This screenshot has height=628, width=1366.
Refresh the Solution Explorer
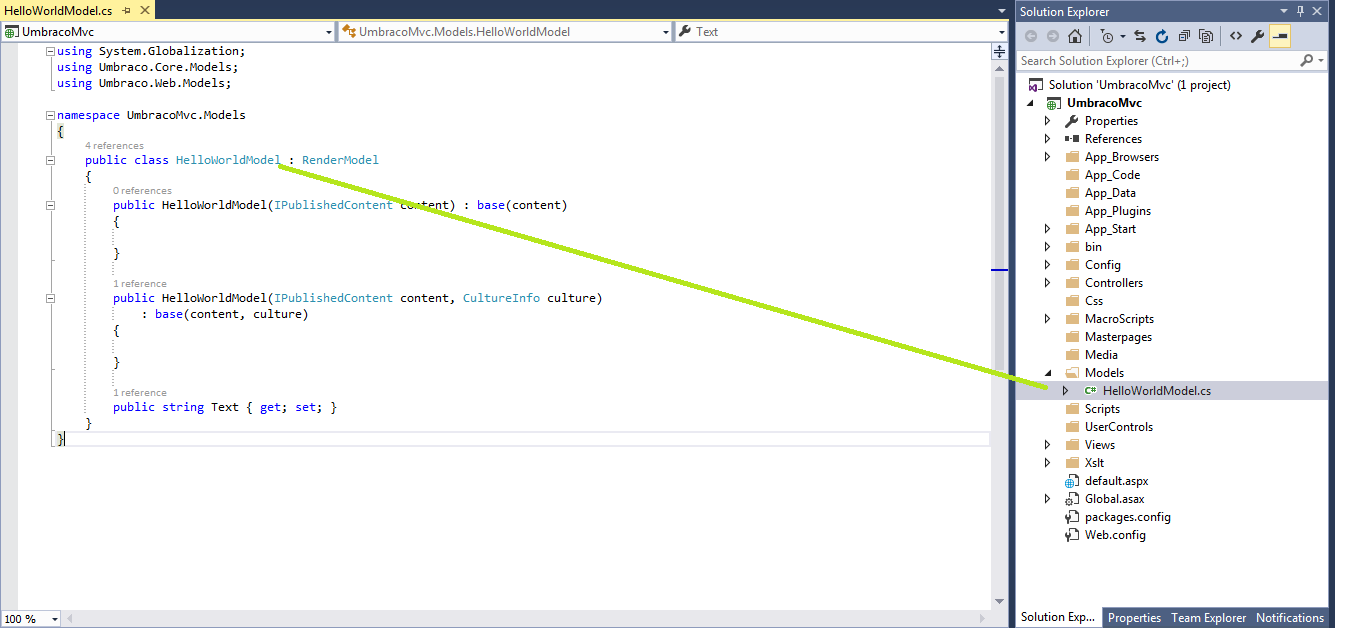[x=1162, y=36]
